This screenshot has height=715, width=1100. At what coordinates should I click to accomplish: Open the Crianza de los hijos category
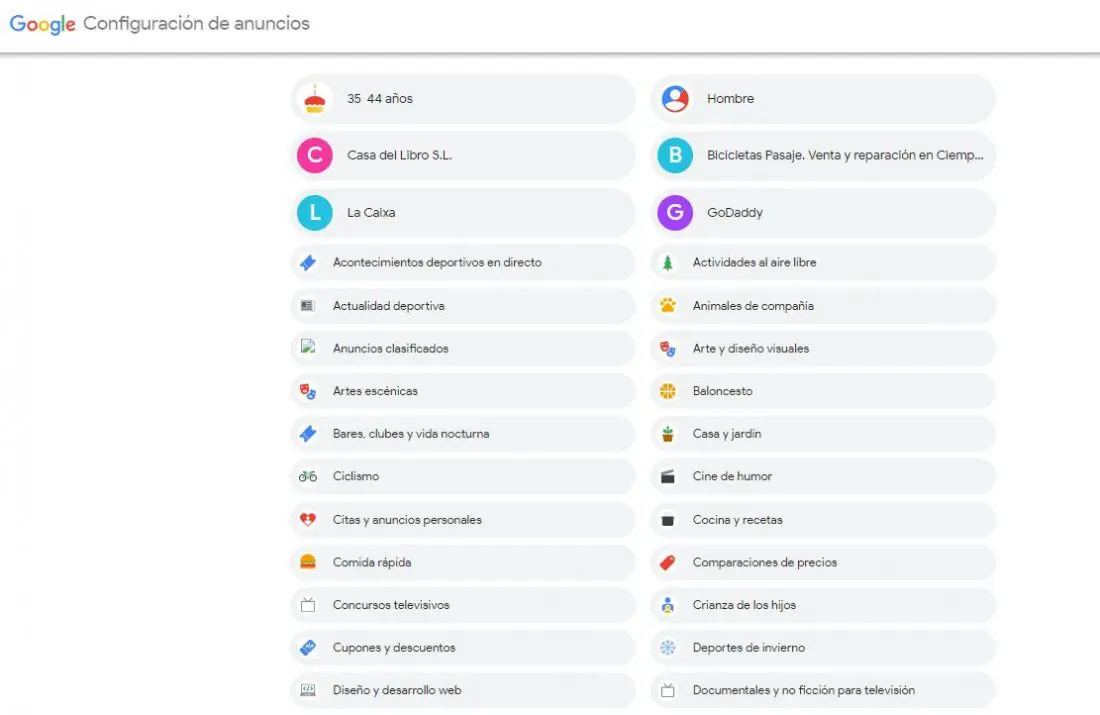(823, 605)
